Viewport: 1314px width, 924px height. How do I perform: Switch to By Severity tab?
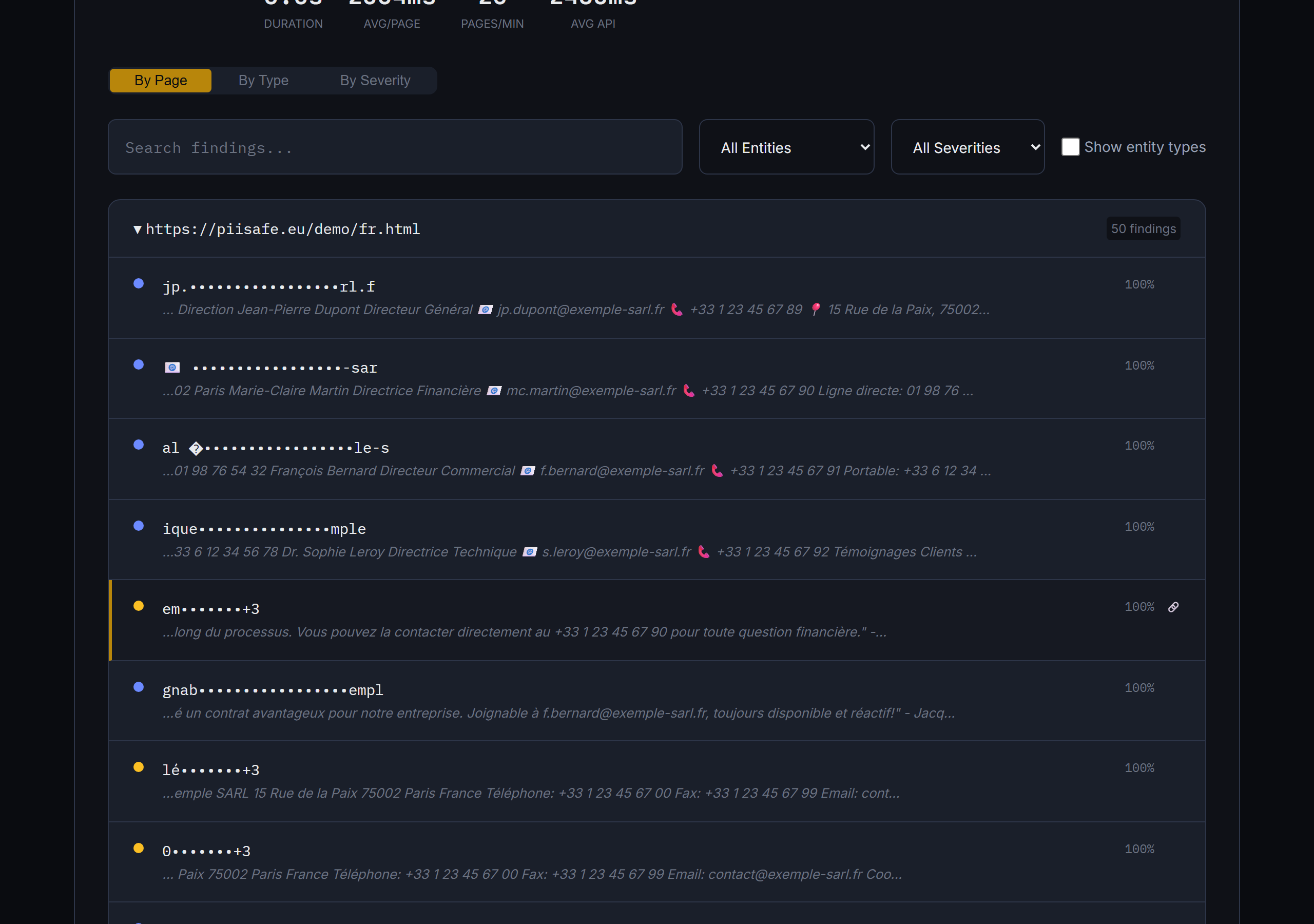click(x=375, y=80)
